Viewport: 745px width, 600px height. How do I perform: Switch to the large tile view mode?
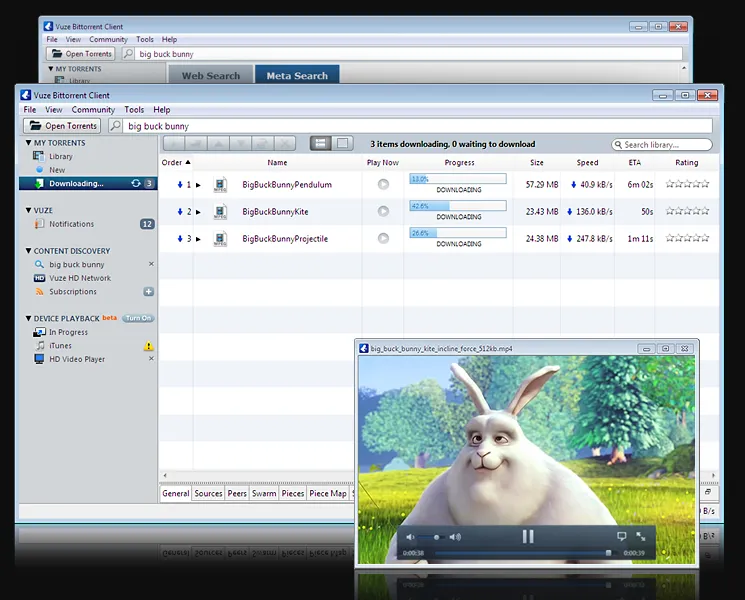[342, 143]
